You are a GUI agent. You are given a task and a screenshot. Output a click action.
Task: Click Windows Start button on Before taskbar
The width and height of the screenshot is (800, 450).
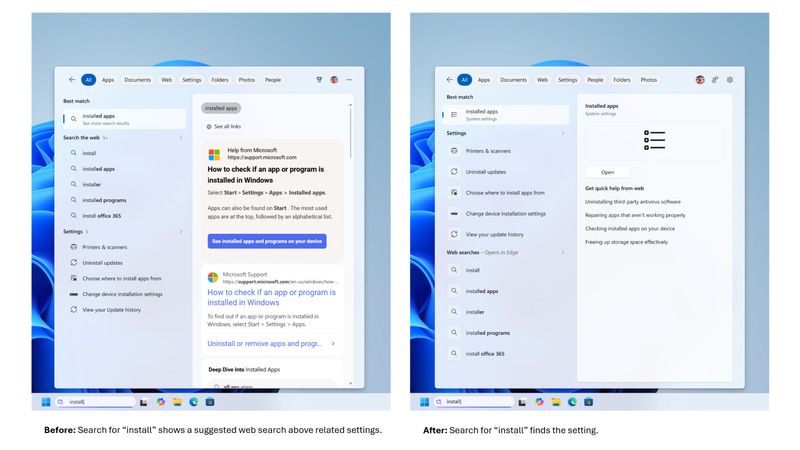45,402
